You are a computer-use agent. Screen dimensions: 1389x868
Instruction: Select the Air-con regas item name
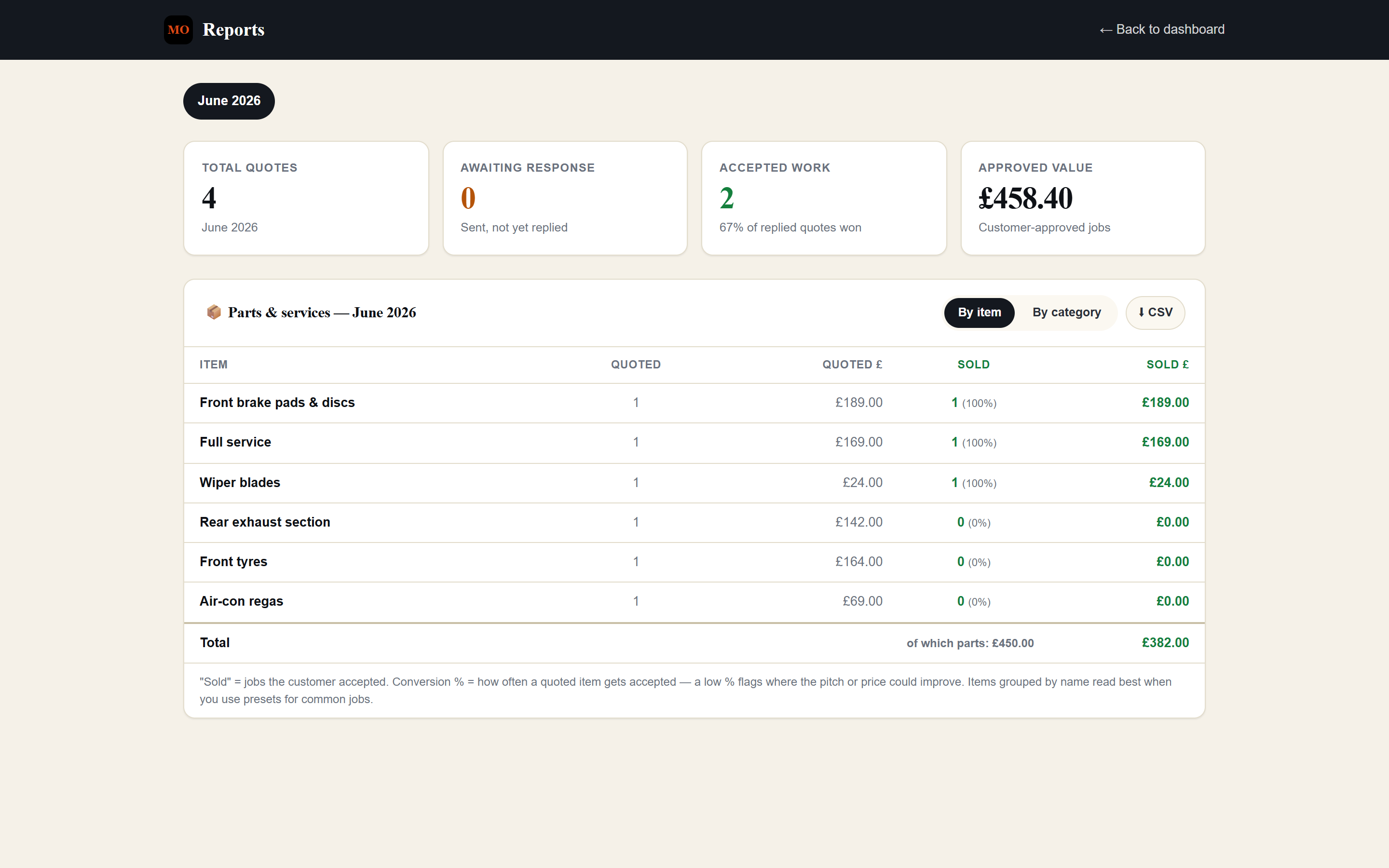pos(241,601)
